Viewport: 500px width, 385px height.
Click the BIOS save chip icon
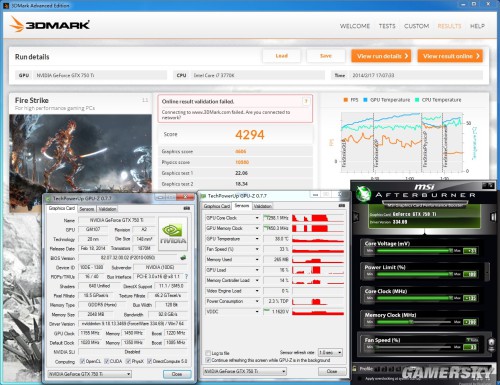[x=183, y=257]
